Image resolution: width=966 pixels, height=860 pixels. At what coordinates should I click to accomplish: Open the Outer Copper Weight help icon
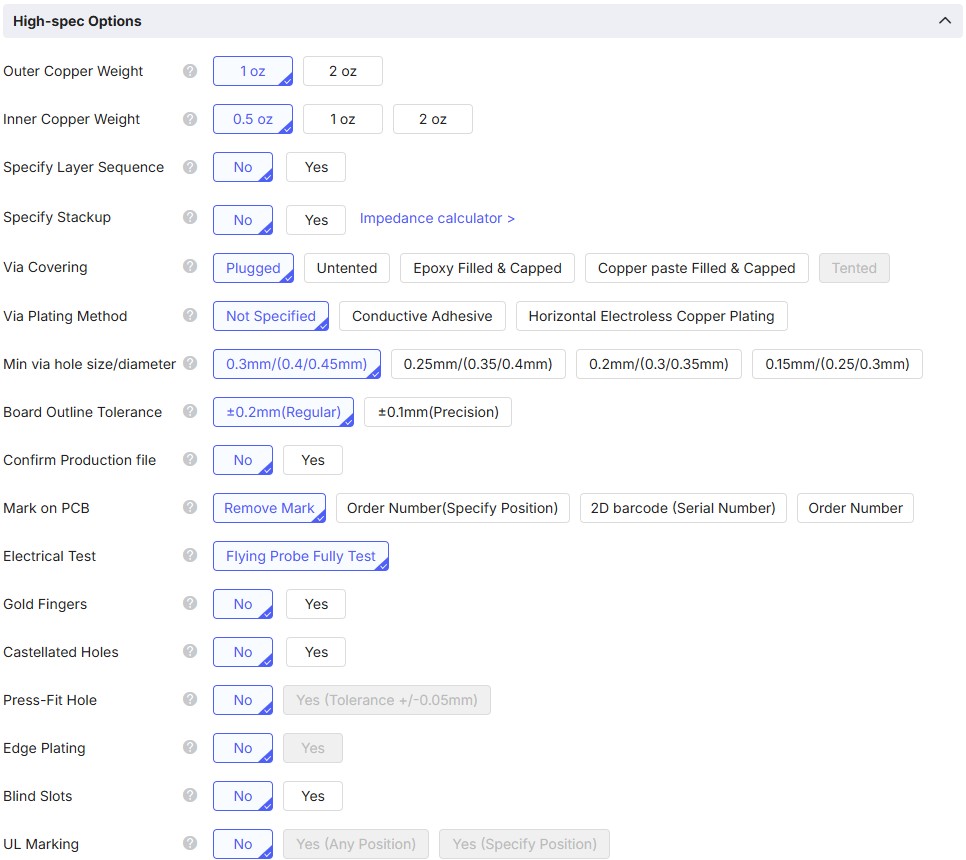189,70
